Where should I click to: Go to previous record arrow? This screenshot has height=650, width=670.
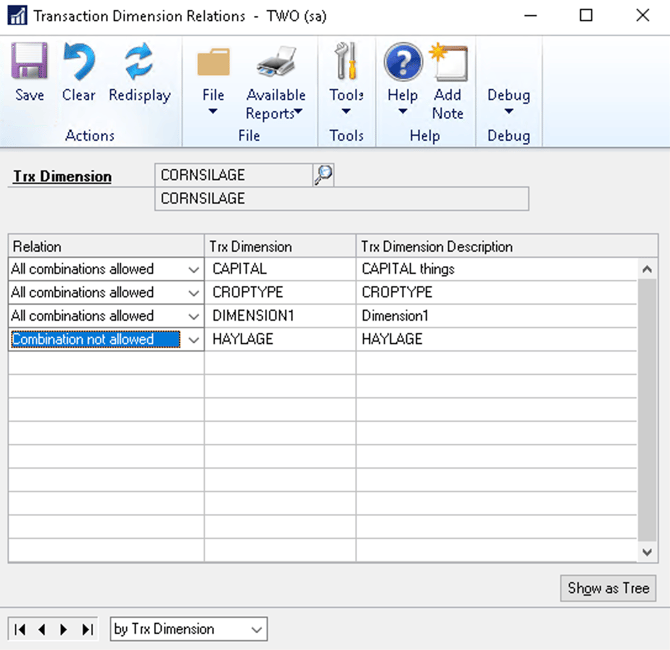coord(42,629)
